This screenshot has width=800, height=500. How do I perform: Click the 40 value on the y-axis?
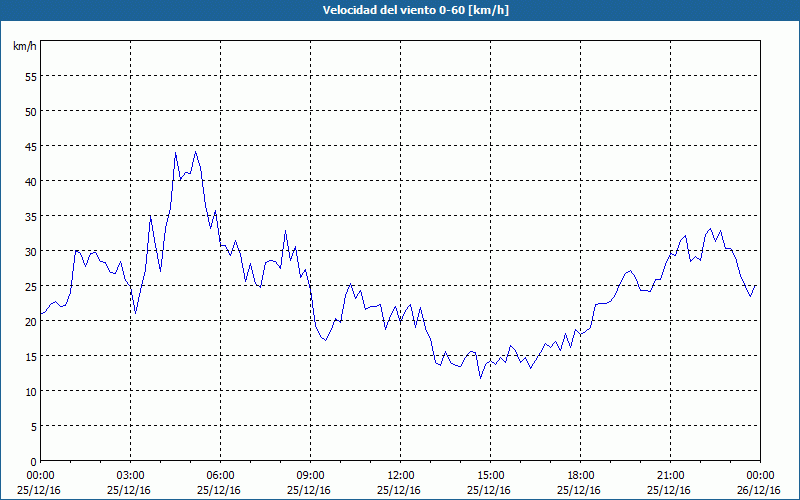[x=31, y=182]
